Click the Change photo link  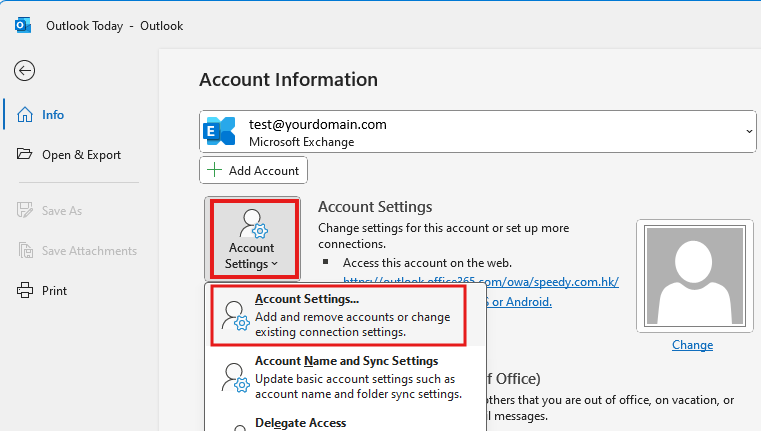pos(692,345)
